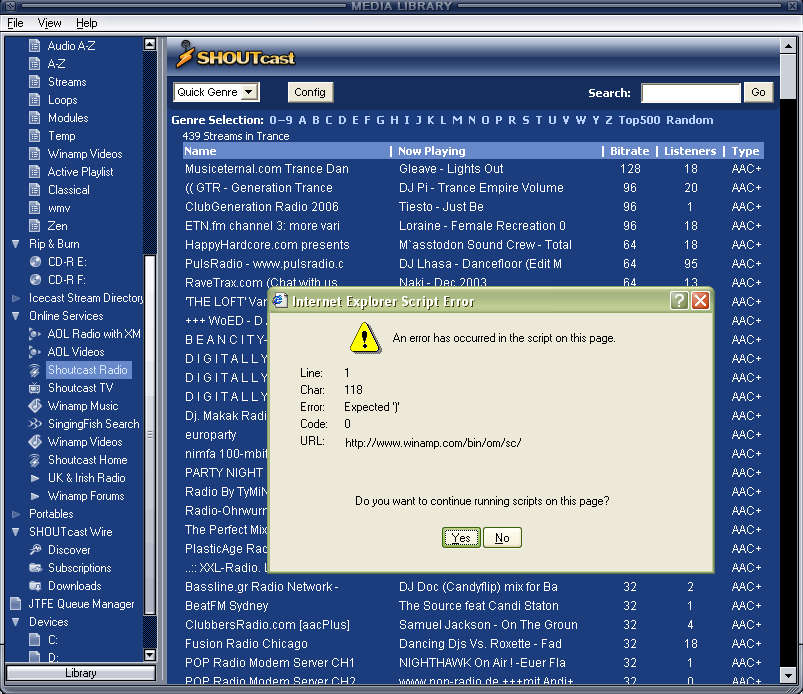Select the C: device in sidebar
The image size is (803, 694).
click(53, 640)
